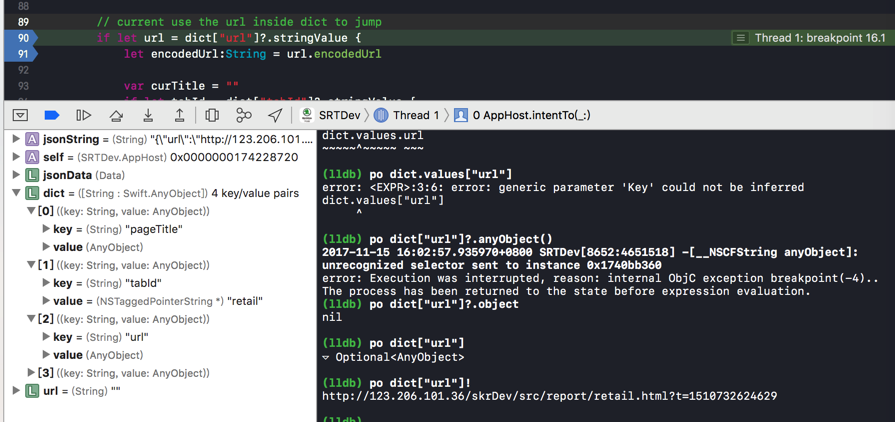
Task: Select the SRTDev process in the jump bar
Action: 331,115
